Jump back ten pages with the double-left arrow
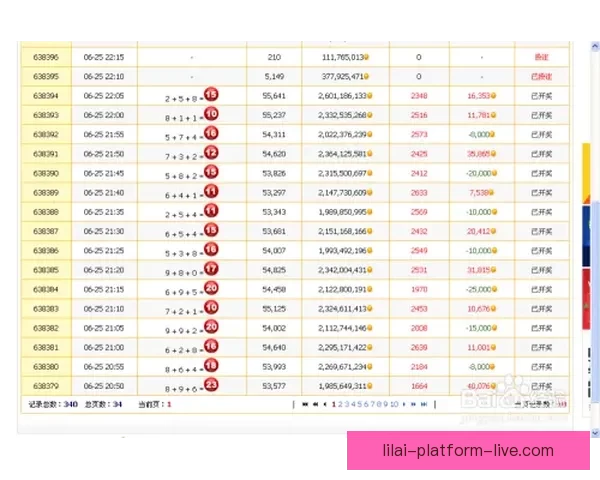The height and width of the screenshot is (480, 600). click(315, 404)
